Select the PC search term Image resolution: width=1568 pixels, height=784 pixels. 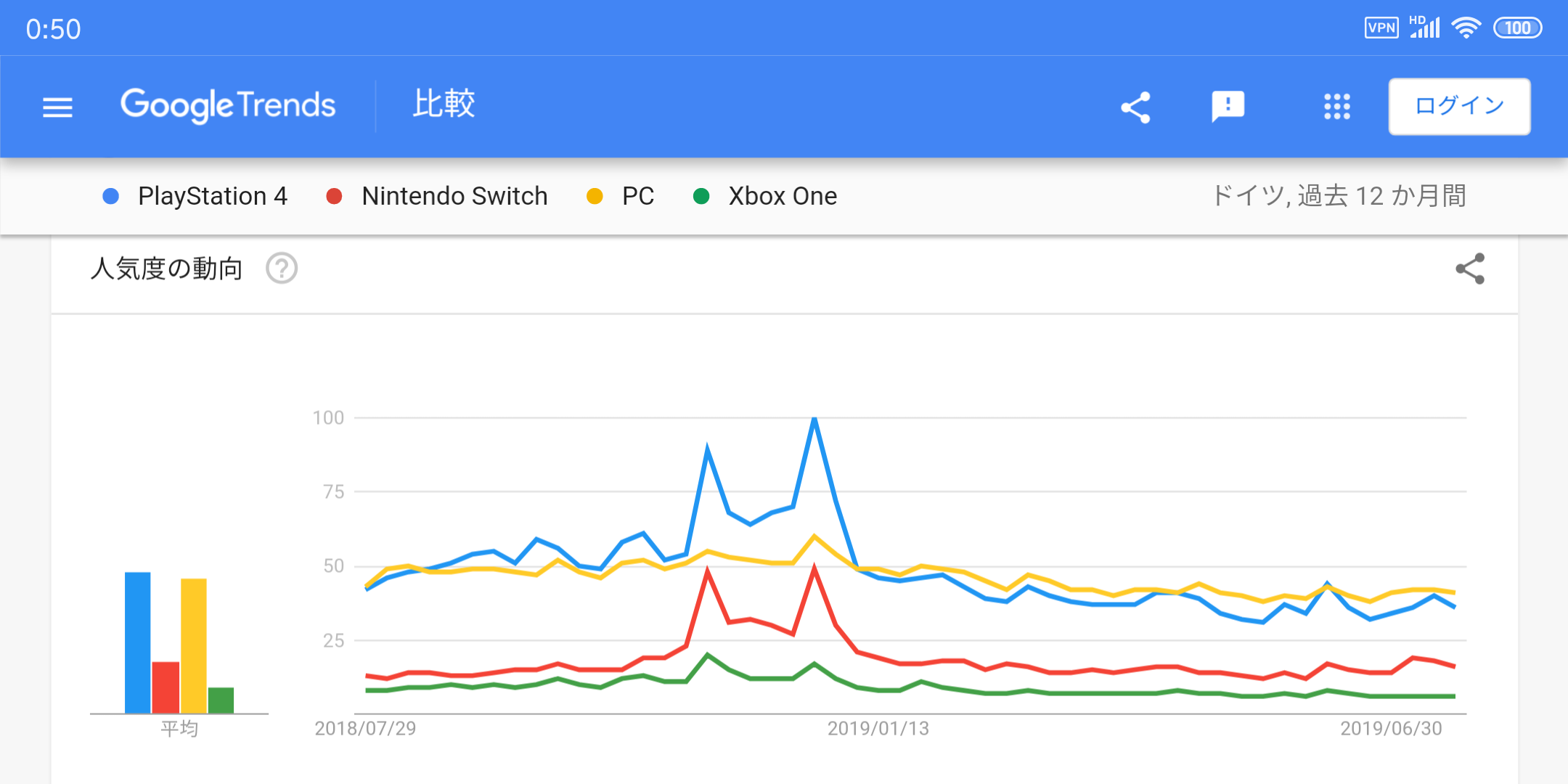tap(637, 196)
